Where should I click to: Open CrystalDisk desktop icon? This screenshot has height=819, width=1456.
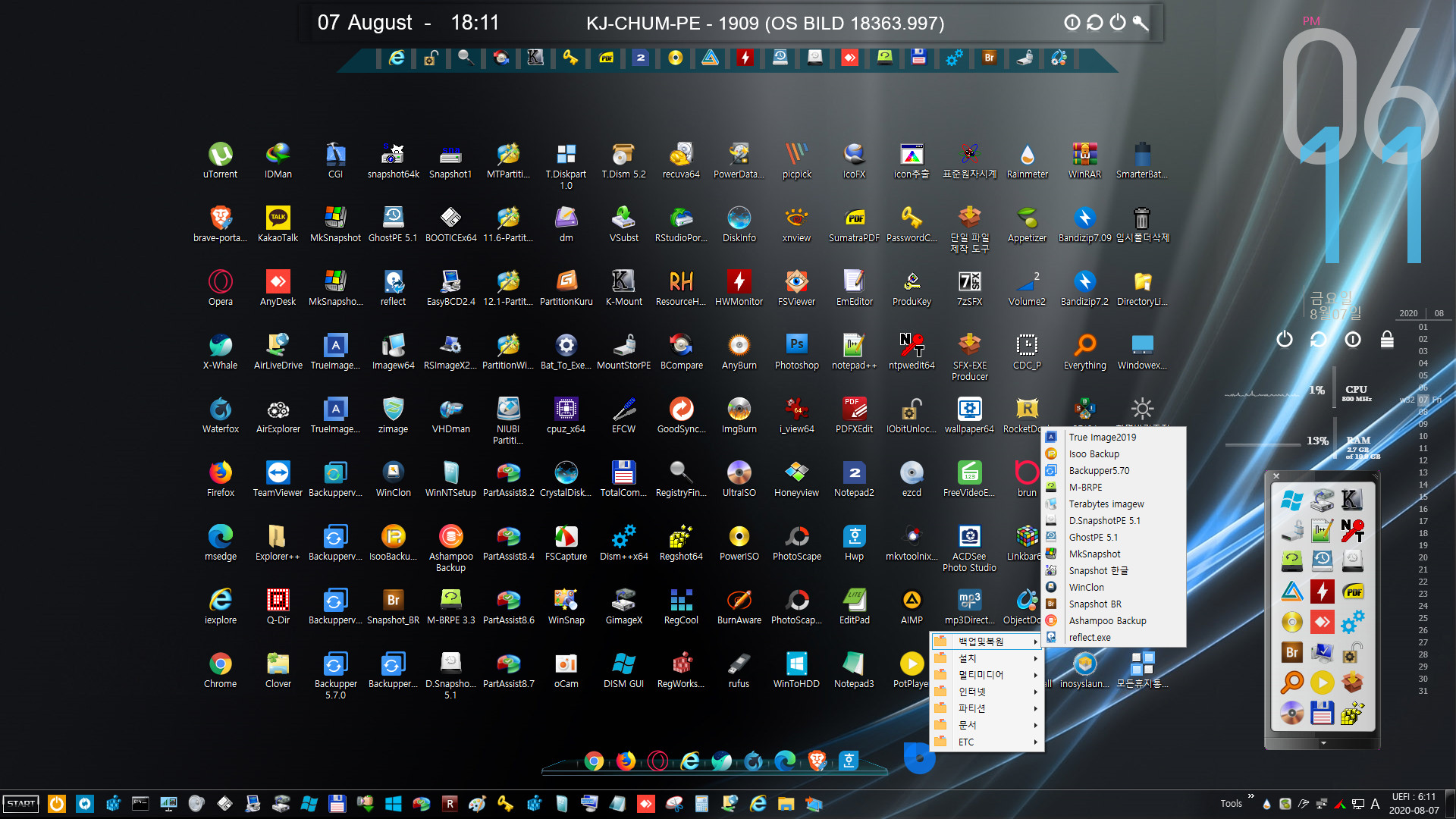pos(566,479)
